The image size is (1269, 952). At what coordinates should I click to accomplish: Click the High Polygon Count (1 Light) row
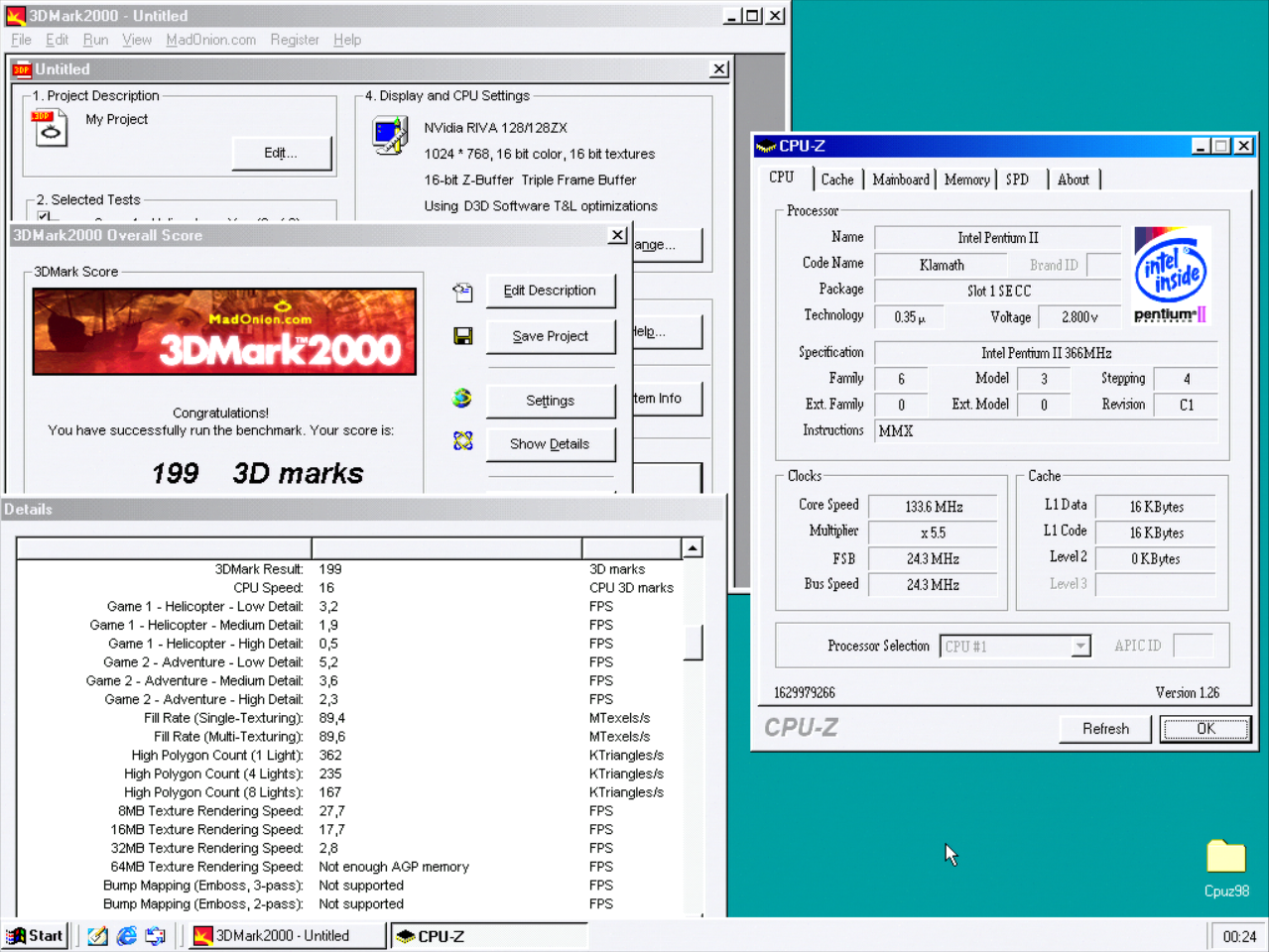[x=349, y=756]
